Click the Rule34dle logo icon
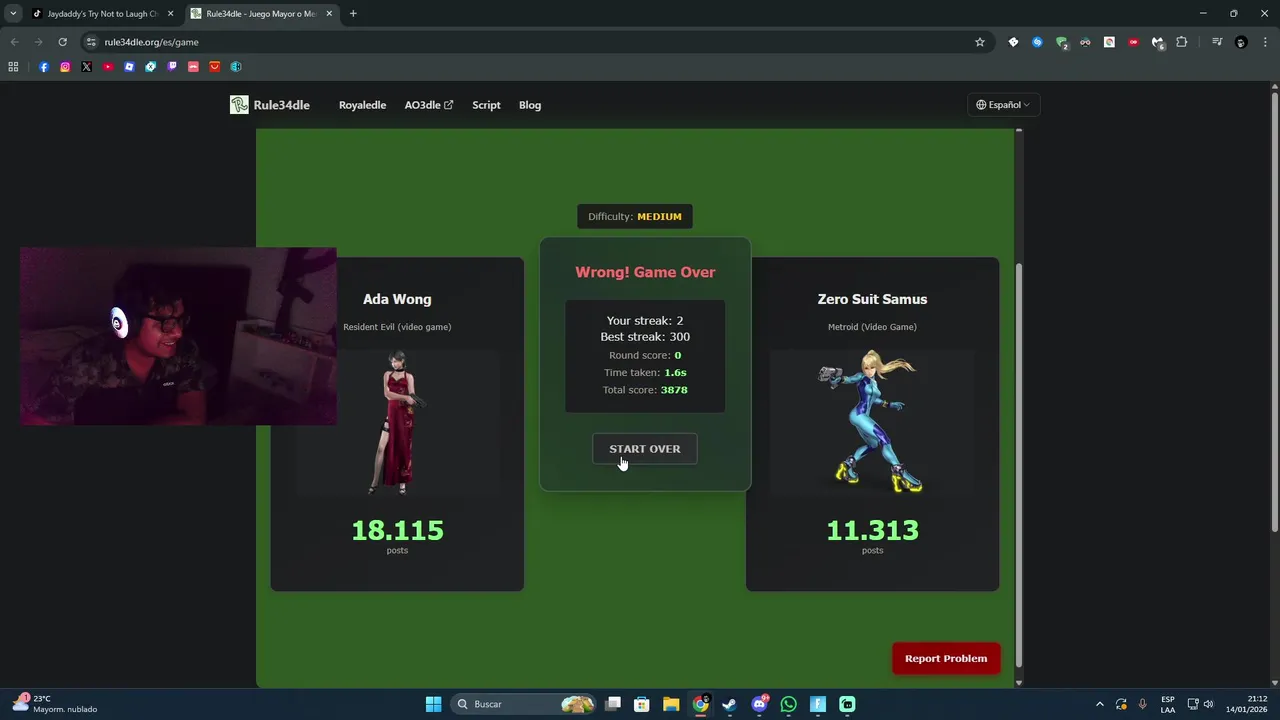Screen dimensions: 1280x720 point(239,105)
